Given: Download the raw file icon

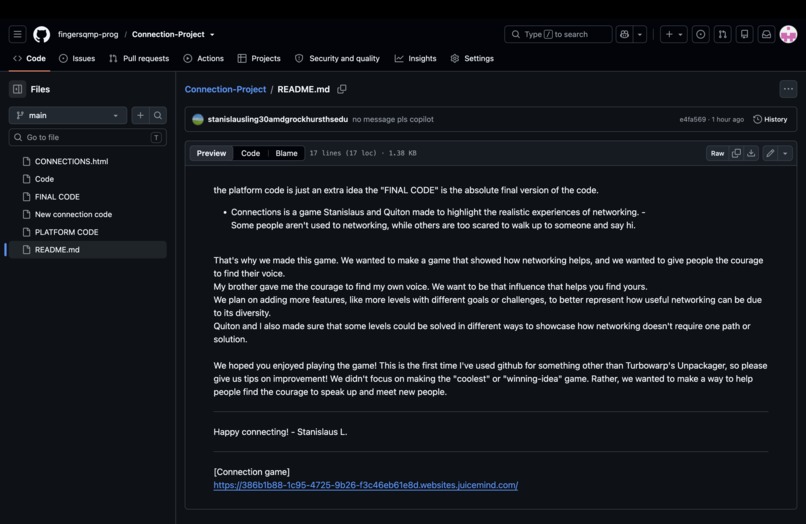Looking at the screenshot, I should [751, 153].
